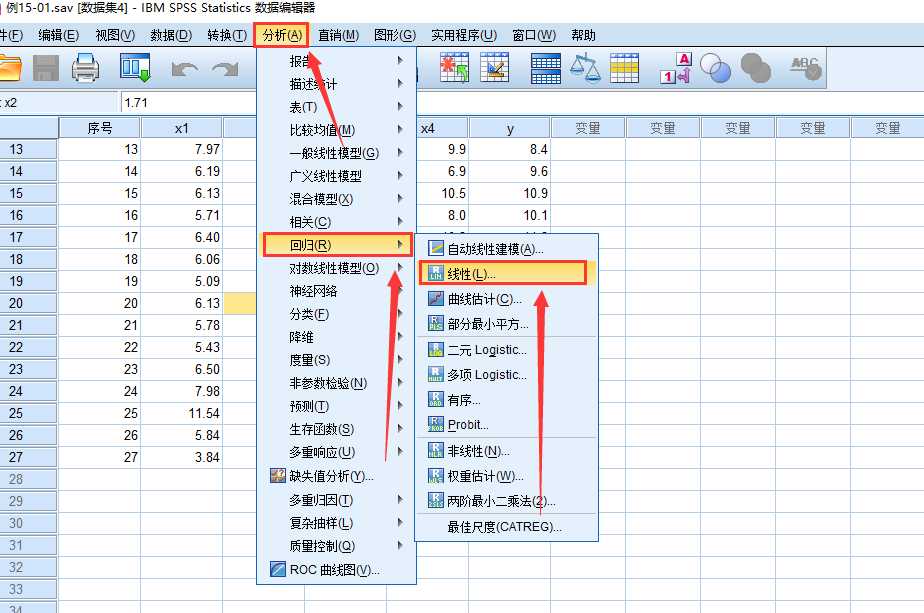
Task: Click the Select Cases toolbar icon
Action: pos(624,68)
